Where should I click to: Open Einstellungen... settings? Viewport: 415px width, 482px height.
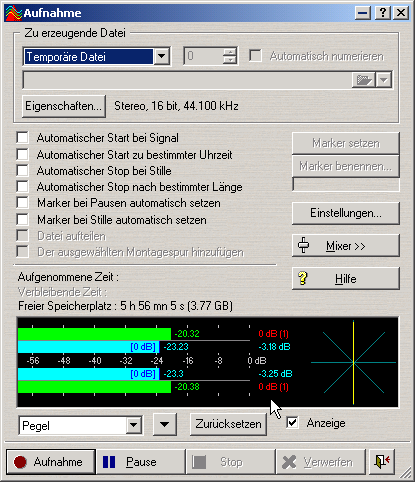click(346, 213)
